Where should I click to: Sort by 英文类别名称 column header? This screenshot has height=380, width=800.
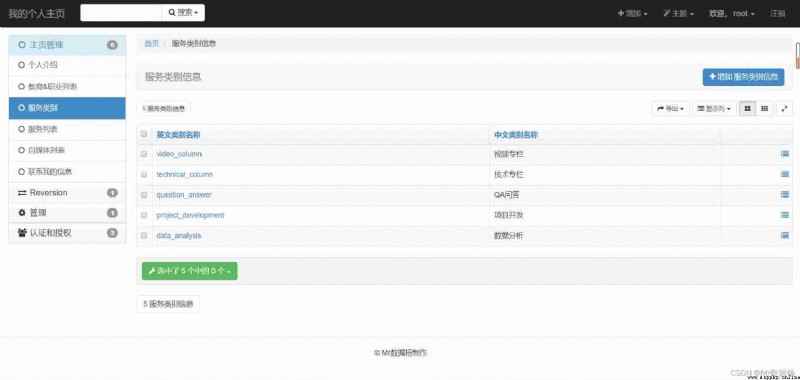tap(178, 135)
